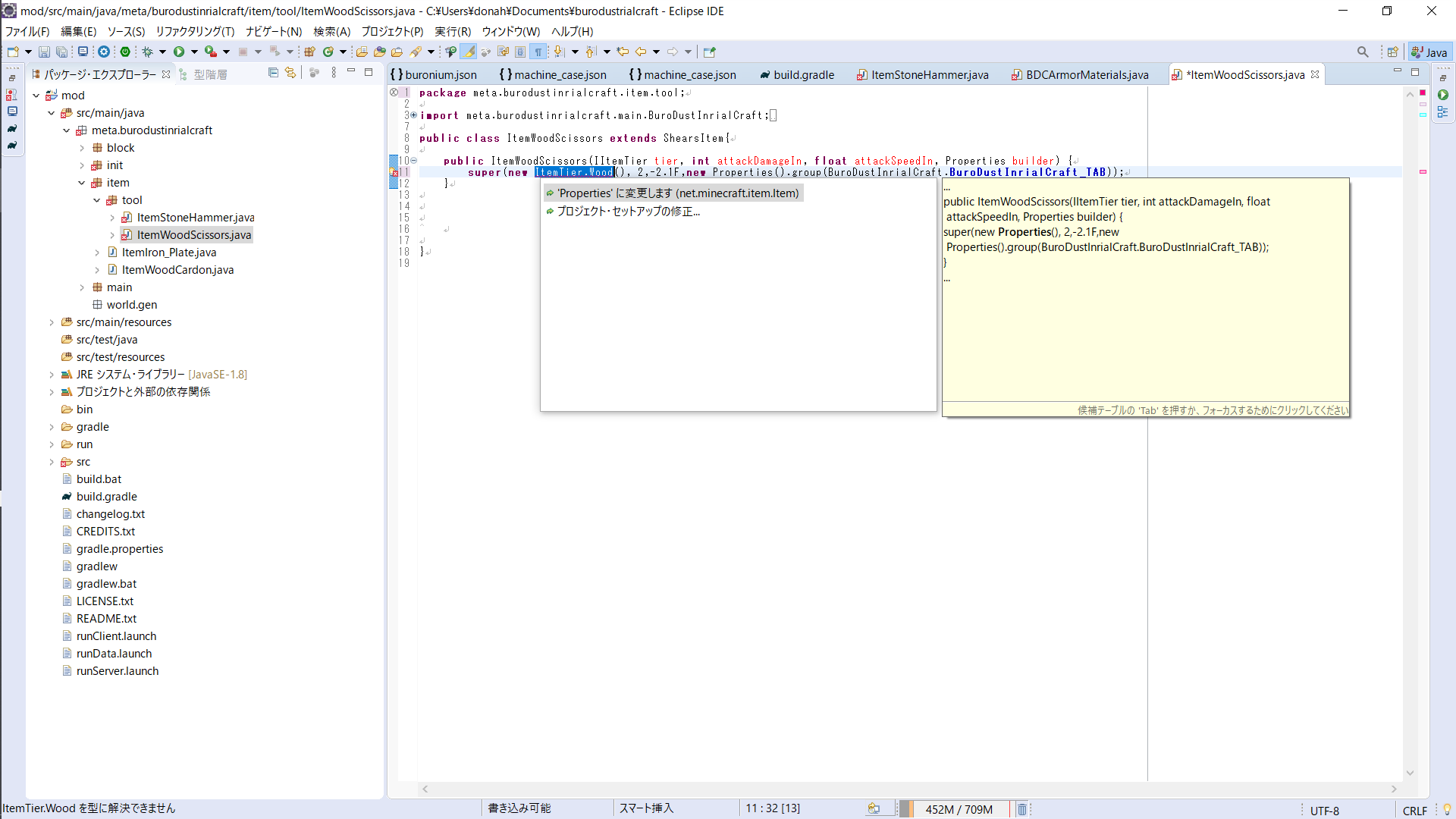
Task: Click the Back navigation arrow in toolbar
Action: (641, 52)
